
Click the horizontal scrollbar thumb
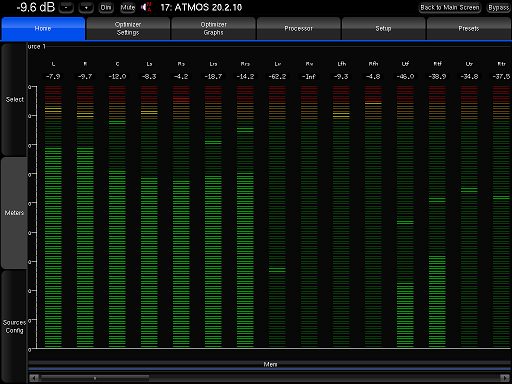pos(95,378)
